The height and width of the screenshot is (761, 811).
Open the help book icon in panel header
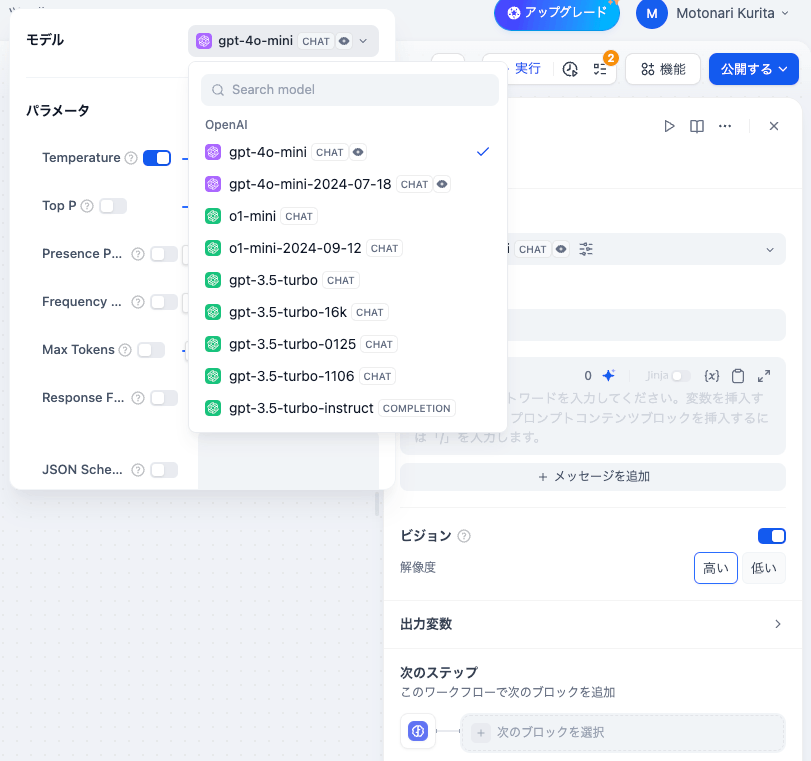click(697, 126)
